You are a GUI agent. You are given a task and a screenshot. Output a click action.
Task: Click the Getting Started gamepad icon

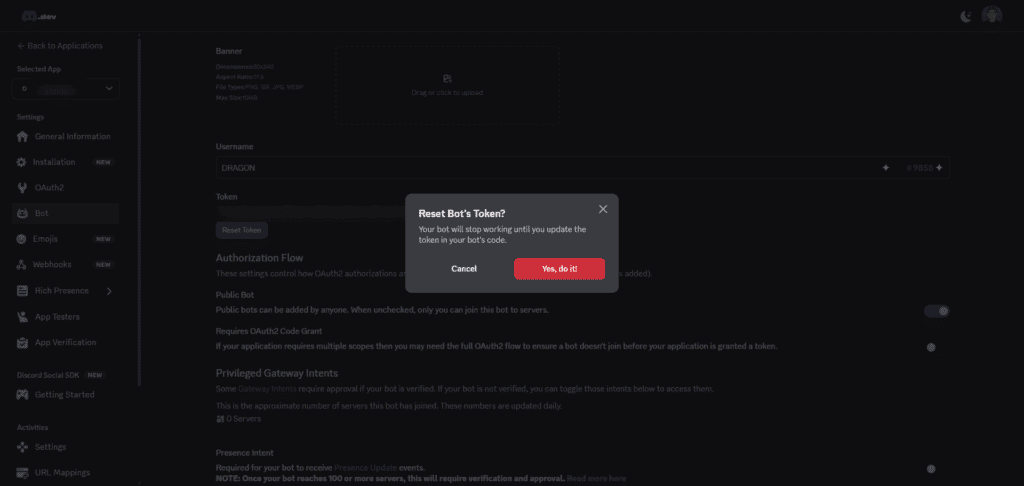22,395
